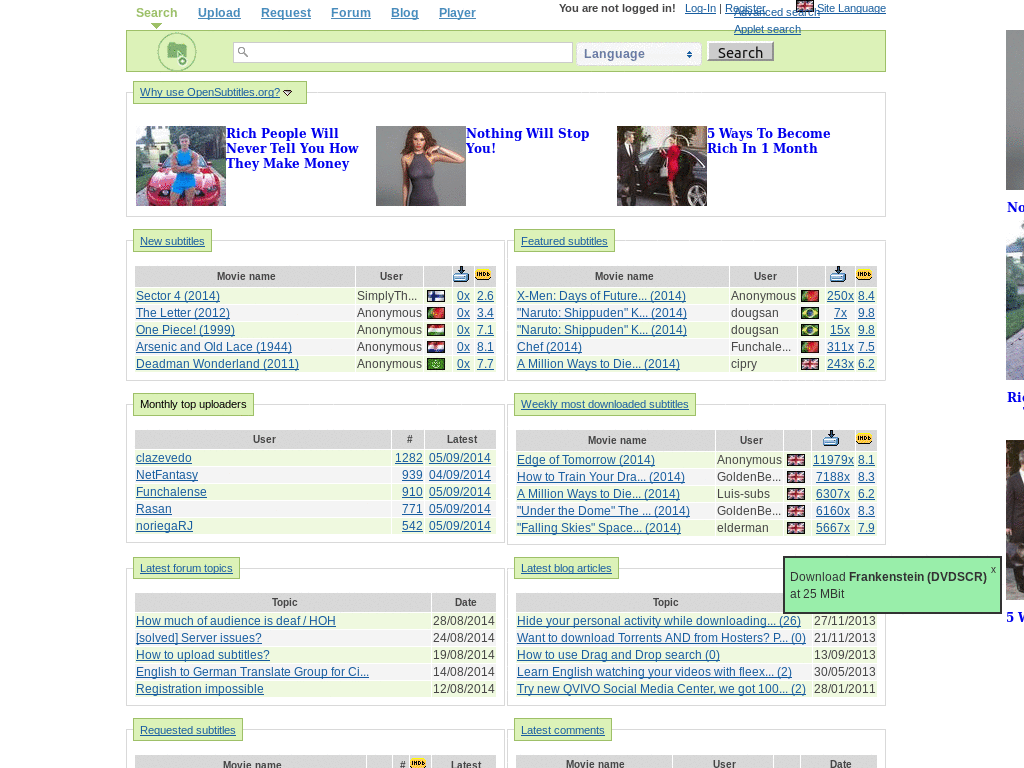Screen dimensions: 1024x768
Task: Open the Forum tab
Action: (351, 12)
